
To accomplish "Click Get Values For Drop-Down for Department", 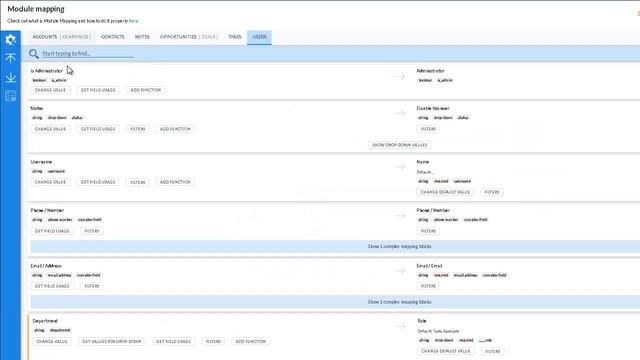I will (112, 341).
